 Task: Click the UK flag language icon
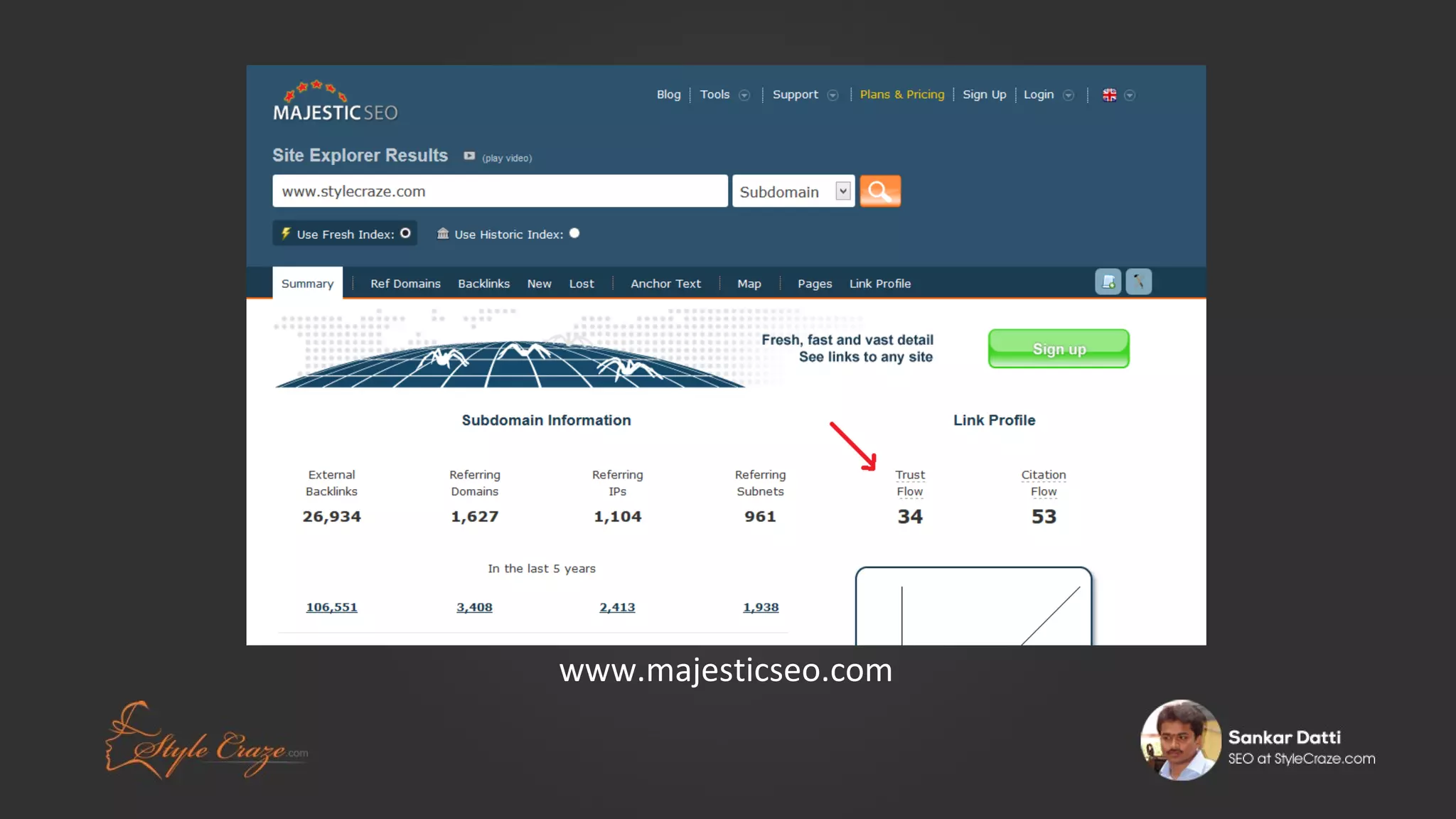click(1109, 95)
